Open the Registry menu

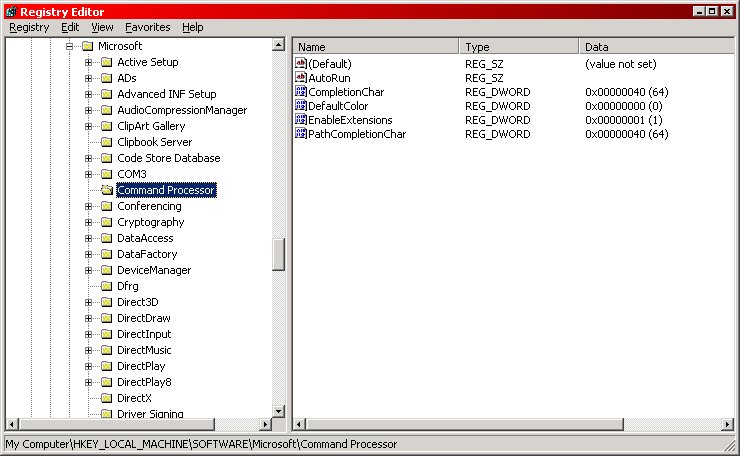[x=29, y=27]
